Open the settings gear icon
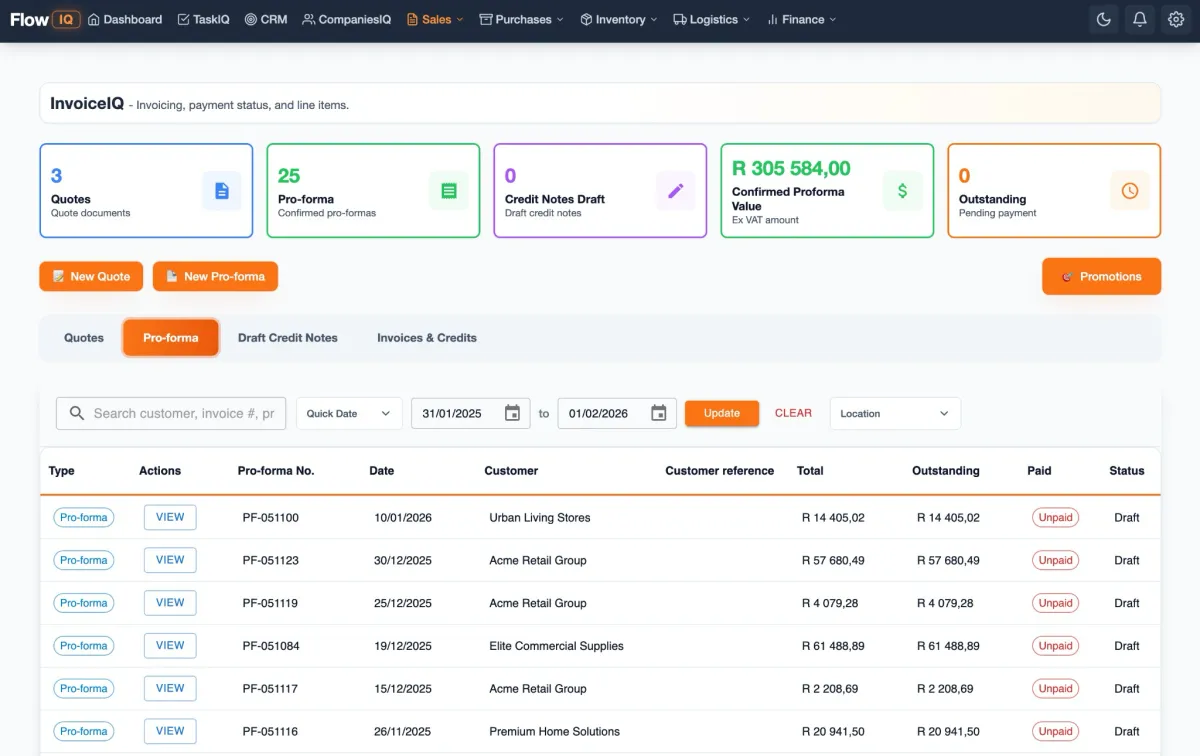The image size is (1200, 756). 1175,20
